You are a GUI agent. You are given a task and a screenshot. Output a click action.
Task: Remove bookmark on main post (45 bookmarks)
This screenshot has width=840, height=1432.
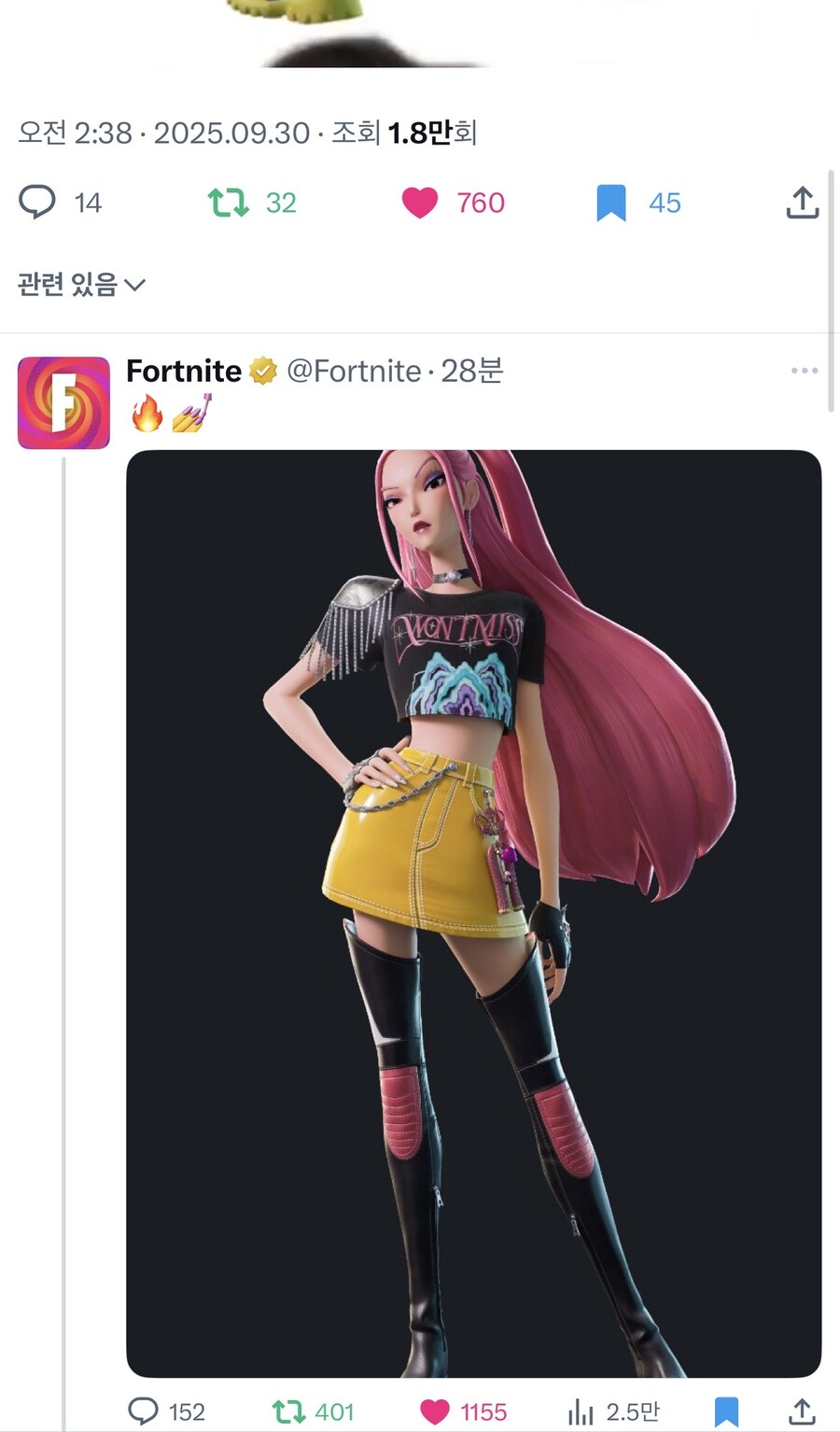pos(611,203)
